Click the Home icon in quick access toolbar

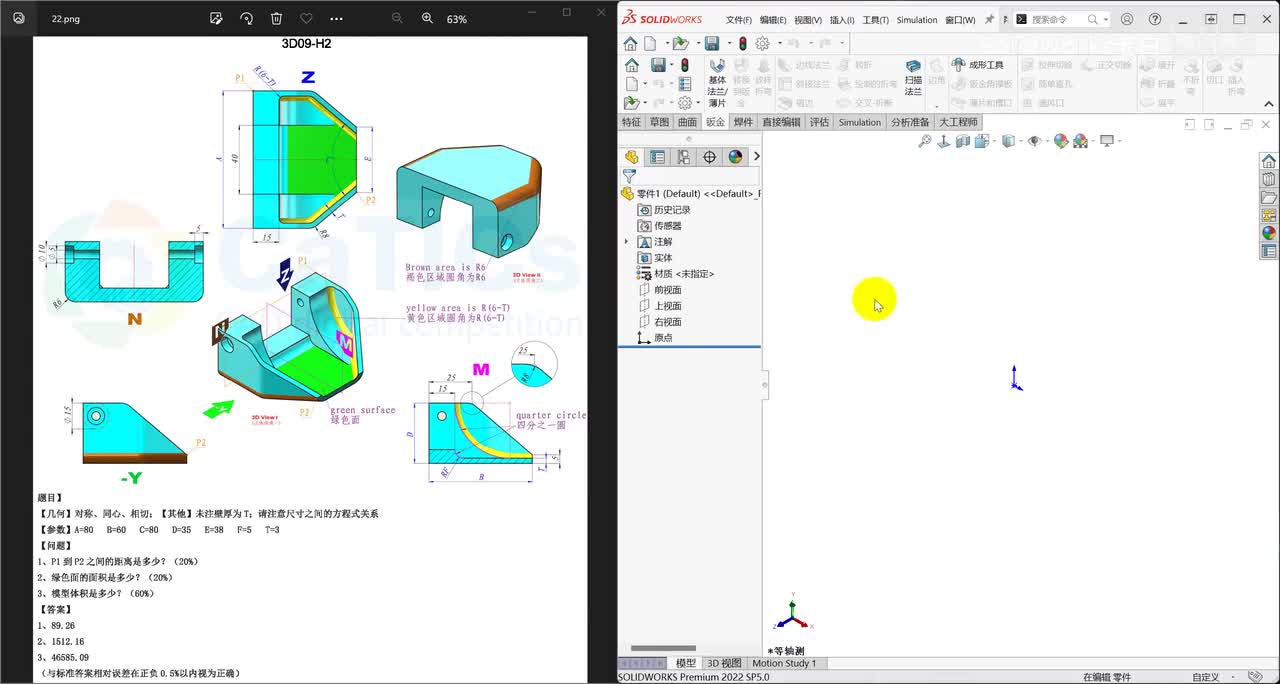click(630, 43)
